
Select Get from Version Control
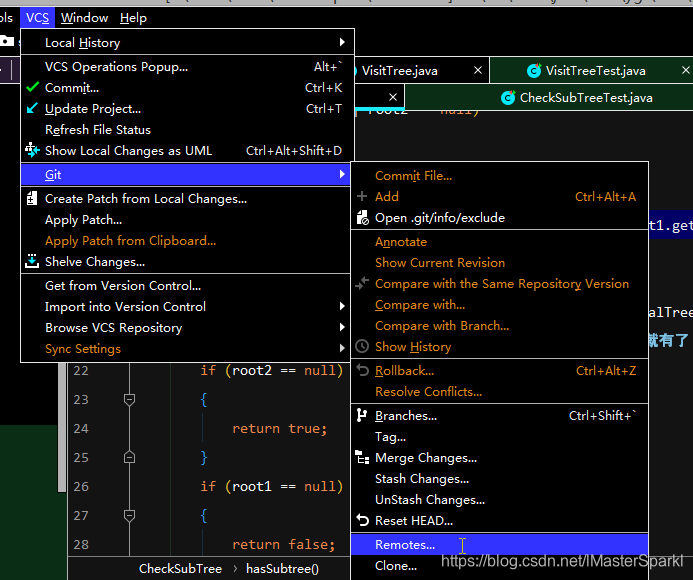coord(186,286)
